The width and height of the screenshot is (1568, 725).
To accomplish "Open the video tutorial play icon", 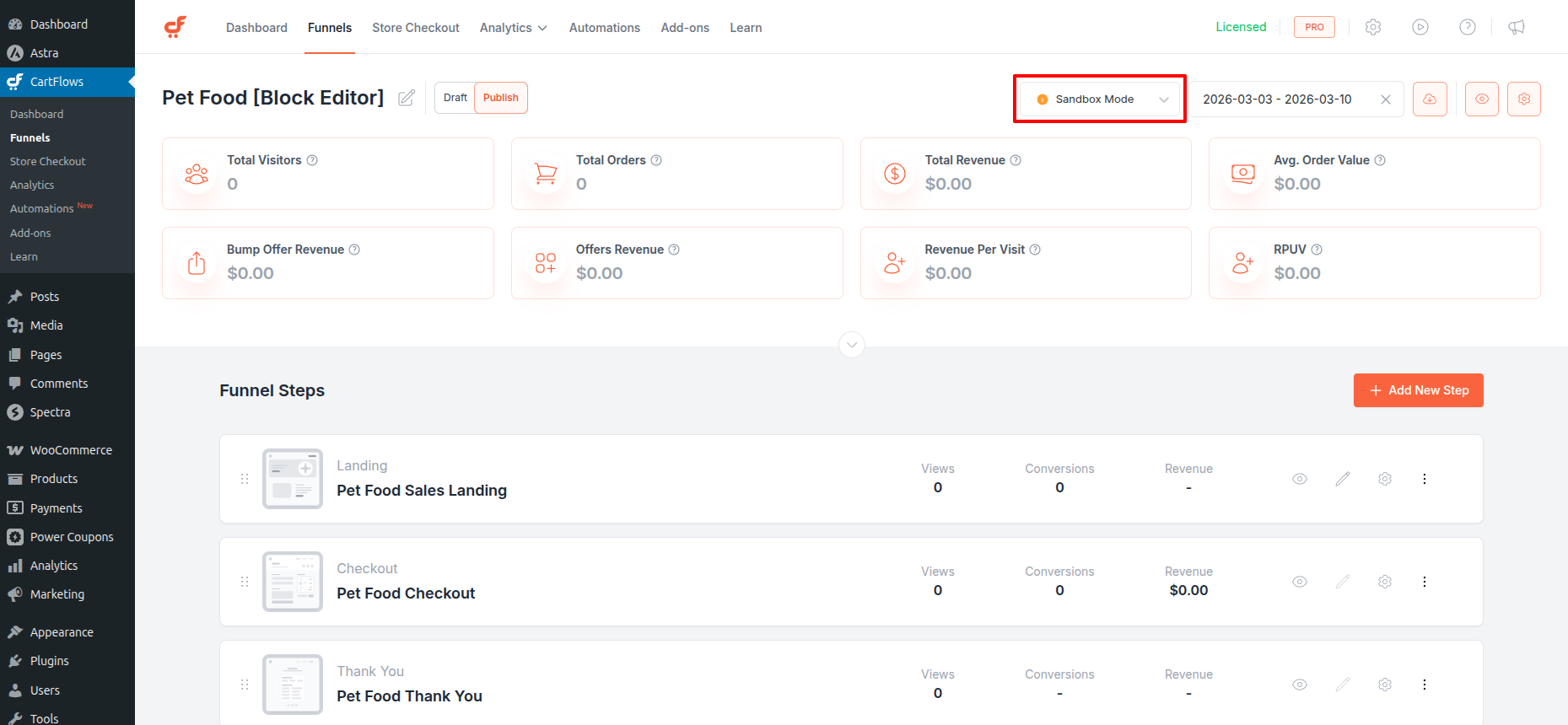I will coord(1420,27).
